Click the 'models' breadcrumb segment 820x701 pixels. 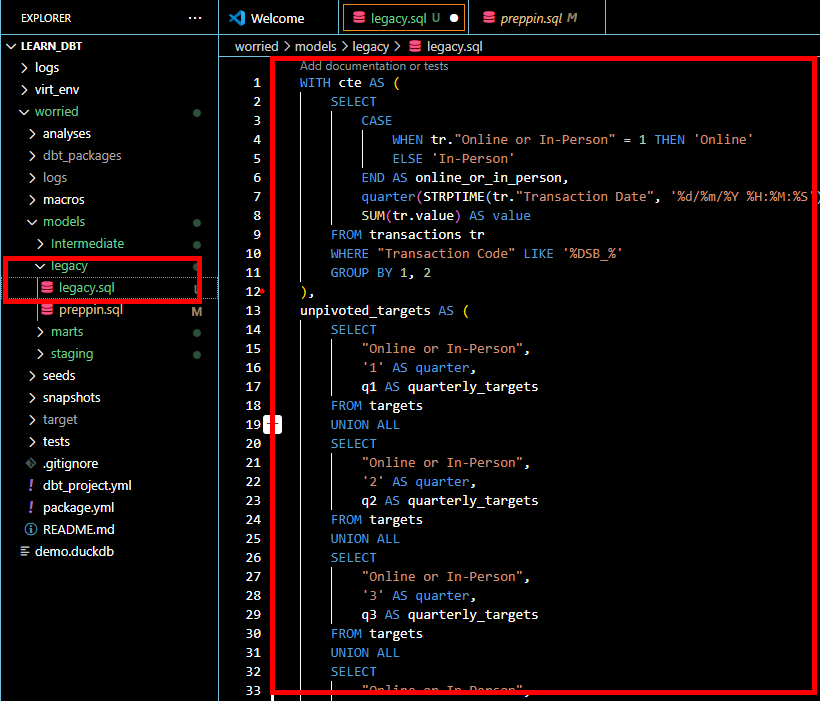pyautogui.click(x=317, y=46)
